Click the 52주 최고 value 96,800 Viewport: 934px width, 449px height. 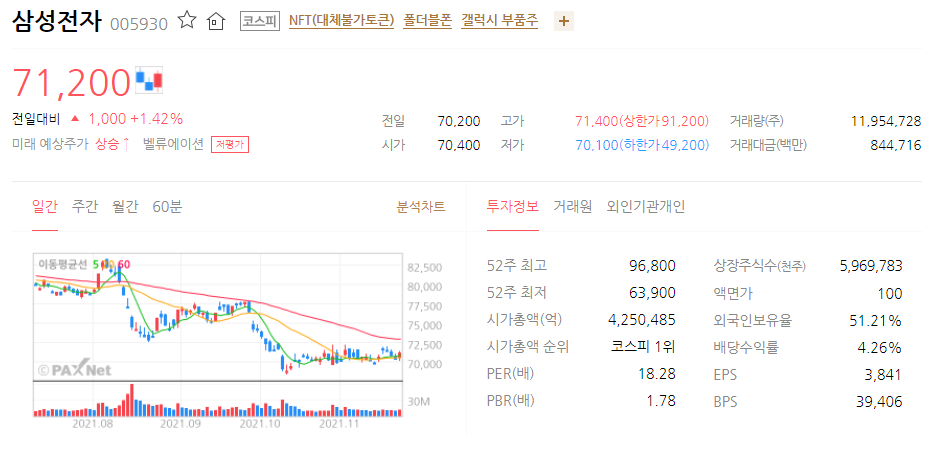click(652, 266)
